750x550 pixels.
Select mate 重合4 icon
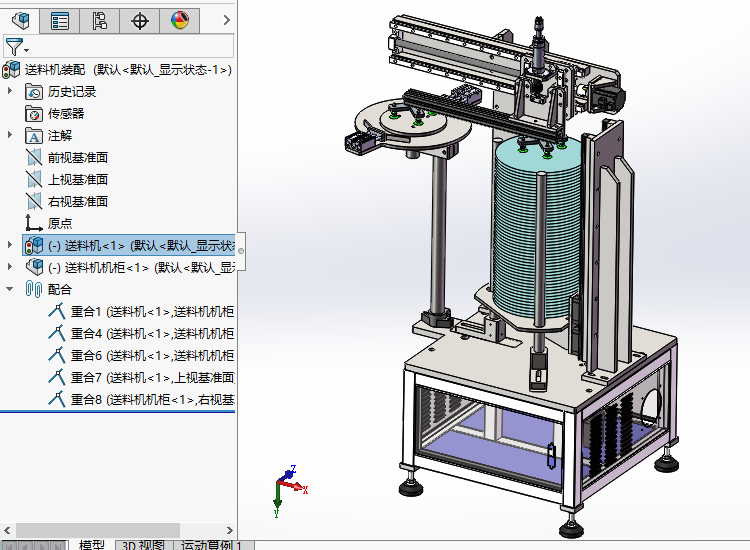[x=56, y=333]
